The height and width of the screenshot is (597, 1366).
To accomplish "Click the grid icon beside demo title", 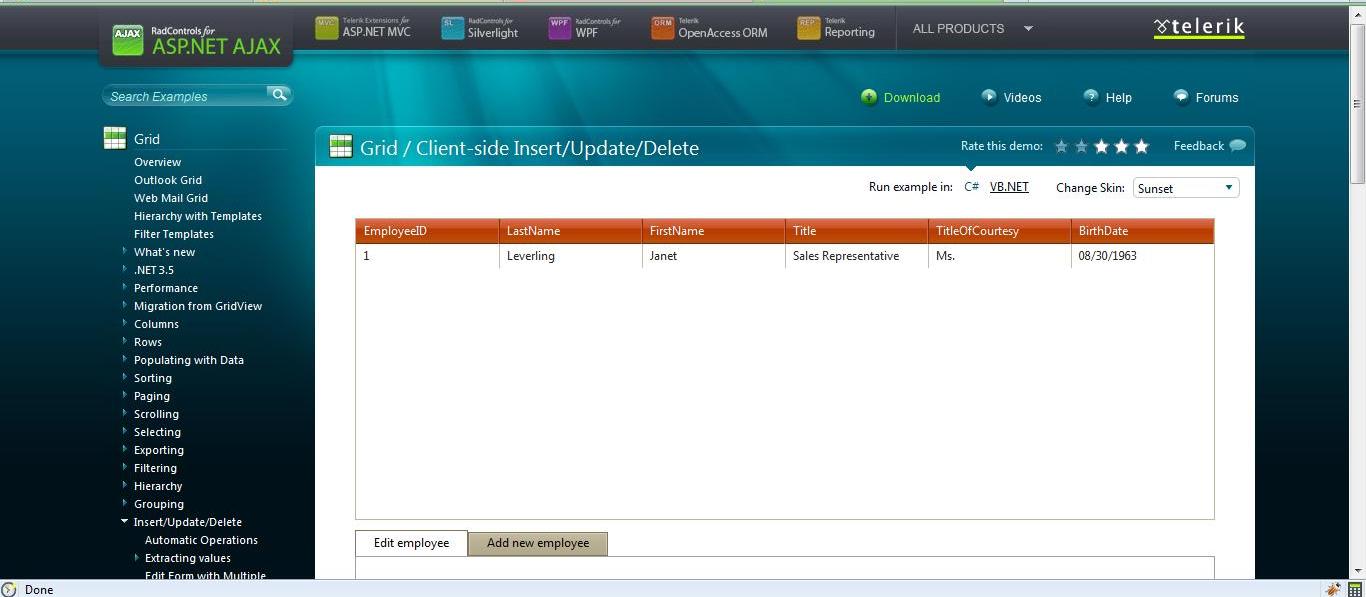I will [341, 146].
